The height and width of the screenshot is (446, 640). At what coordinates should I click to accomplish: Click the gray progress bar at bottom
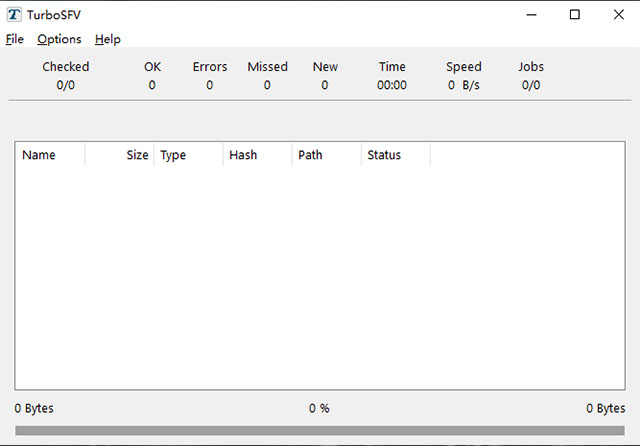click(320, 430)
